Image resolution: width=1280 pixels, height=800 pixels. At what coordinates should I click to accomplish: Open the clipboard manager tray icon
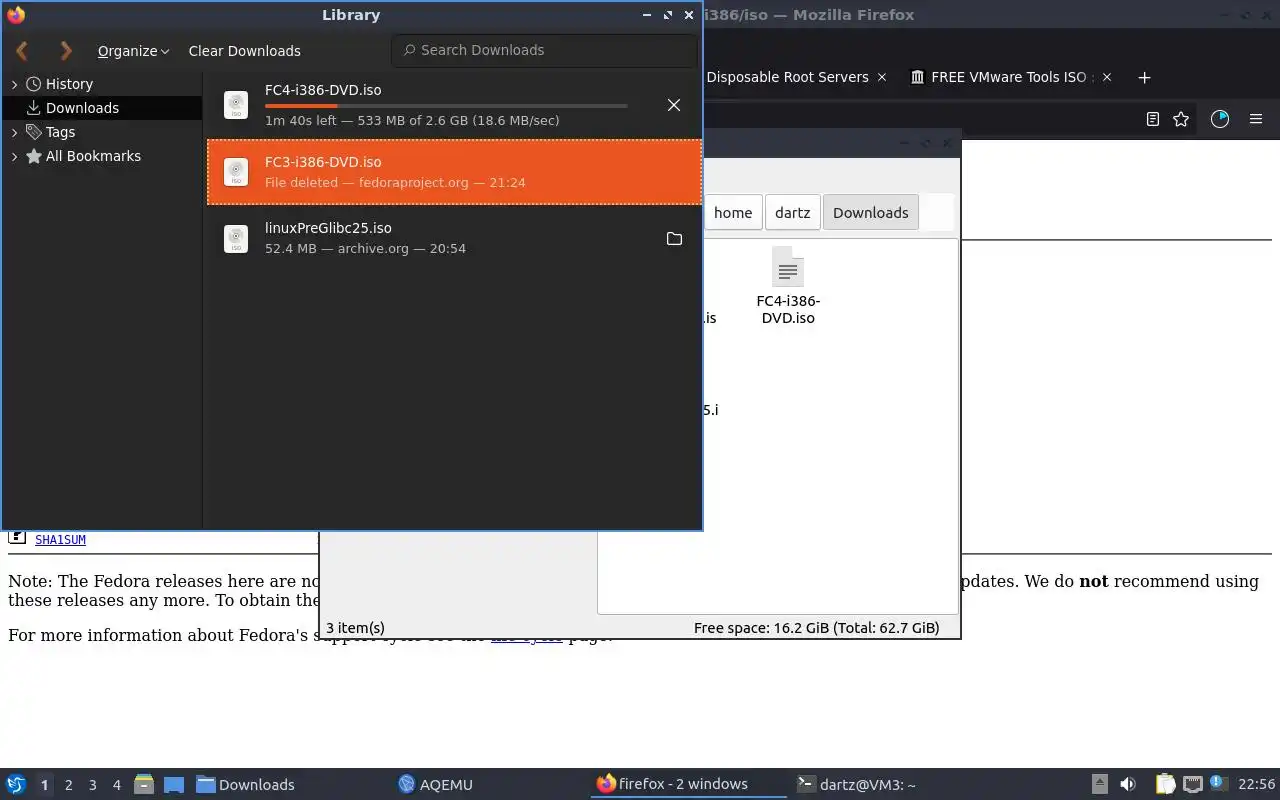point(1165,785)
